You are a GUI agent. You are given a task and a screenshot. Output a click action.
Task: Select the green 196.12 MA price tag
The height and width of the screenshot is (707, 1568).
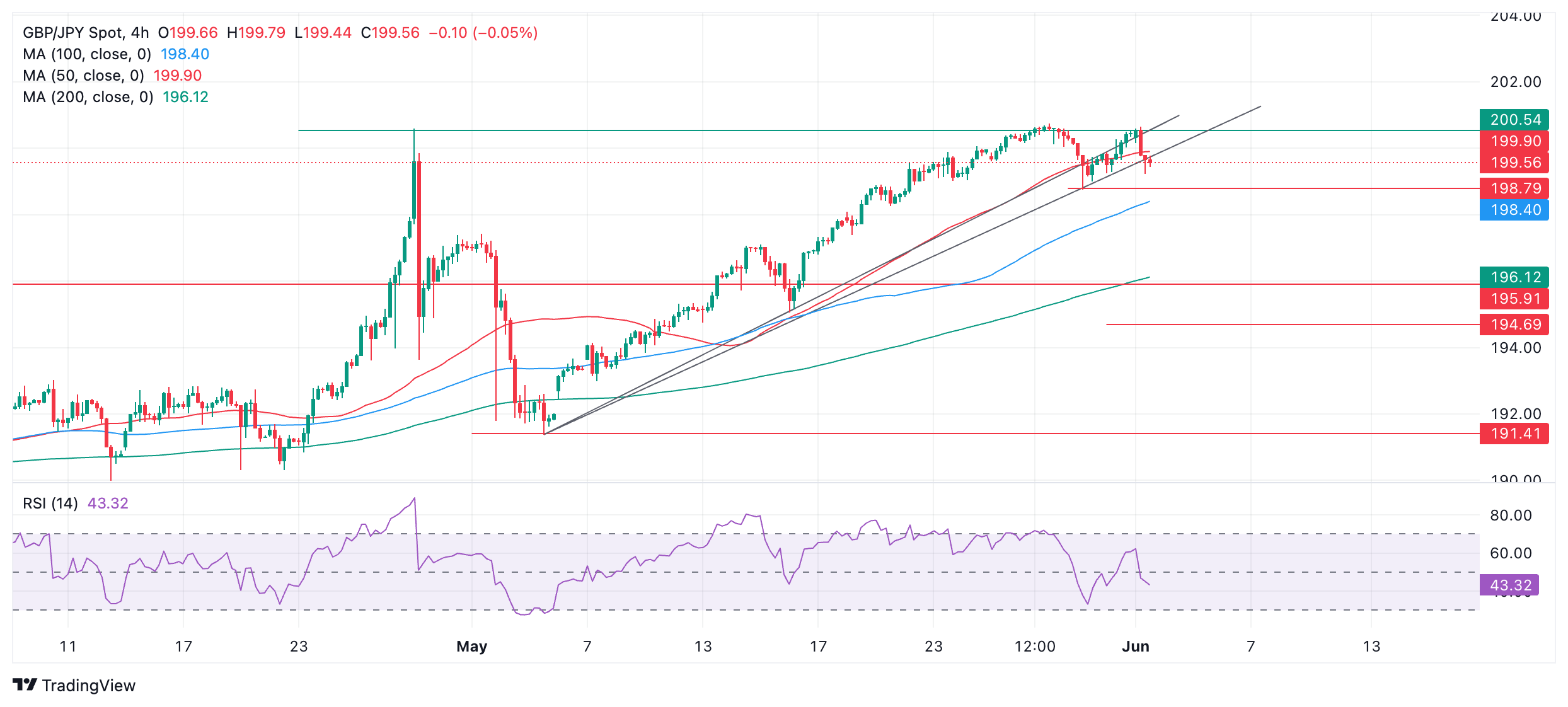click(1514, 277)
